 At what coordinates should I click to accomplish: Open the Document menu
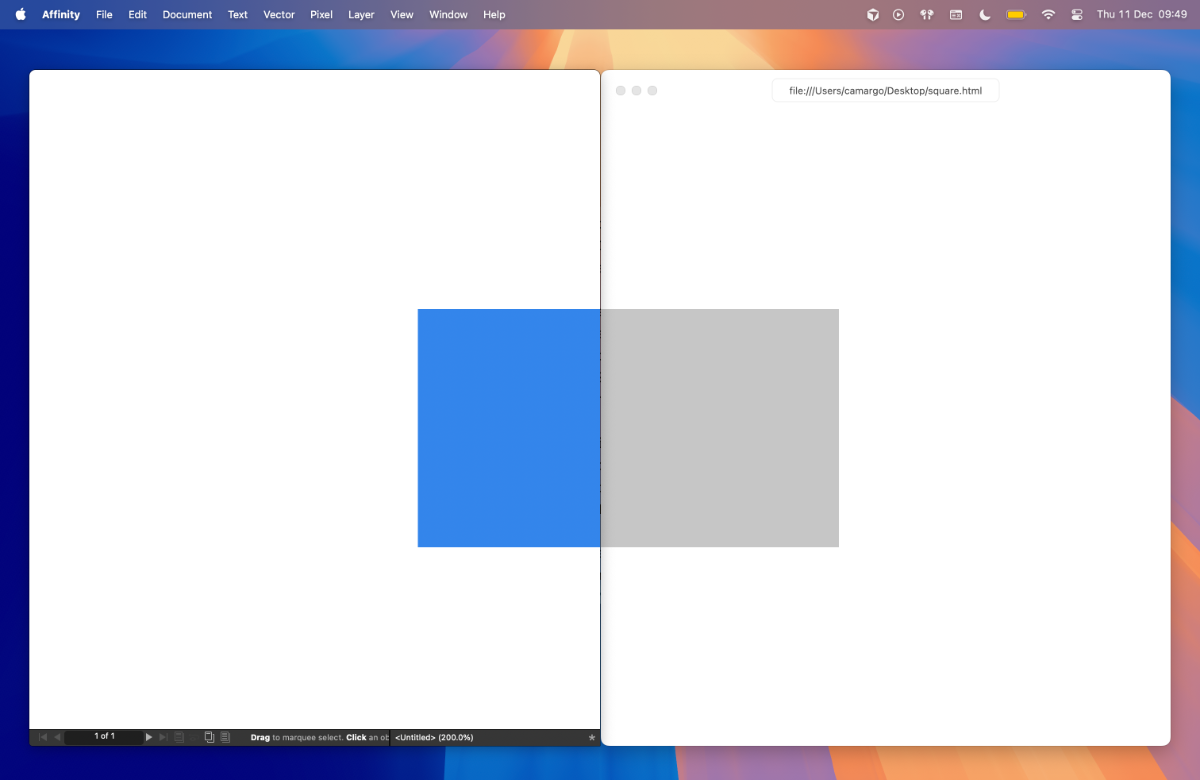pos(186,14)
